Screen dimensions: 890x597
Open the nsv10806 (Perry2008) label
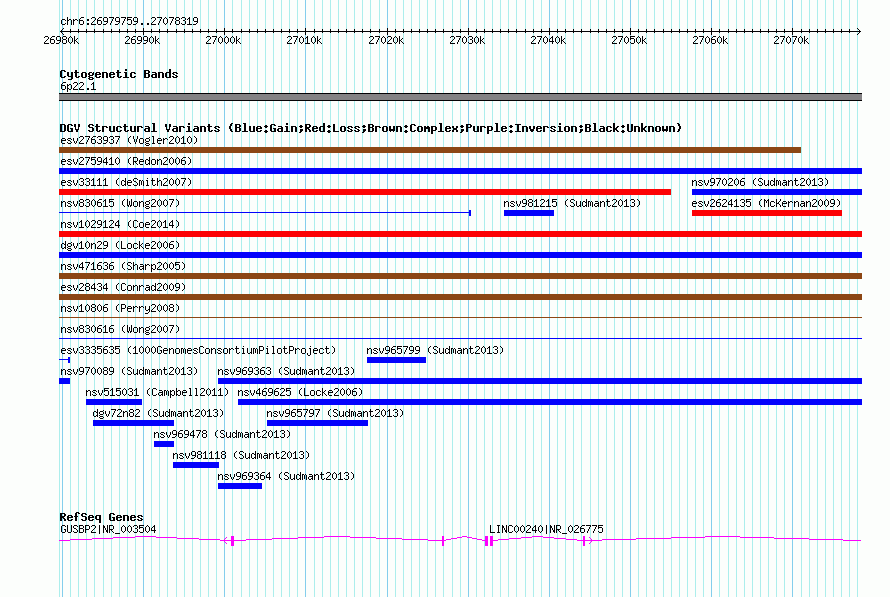[x=120, y=308]
